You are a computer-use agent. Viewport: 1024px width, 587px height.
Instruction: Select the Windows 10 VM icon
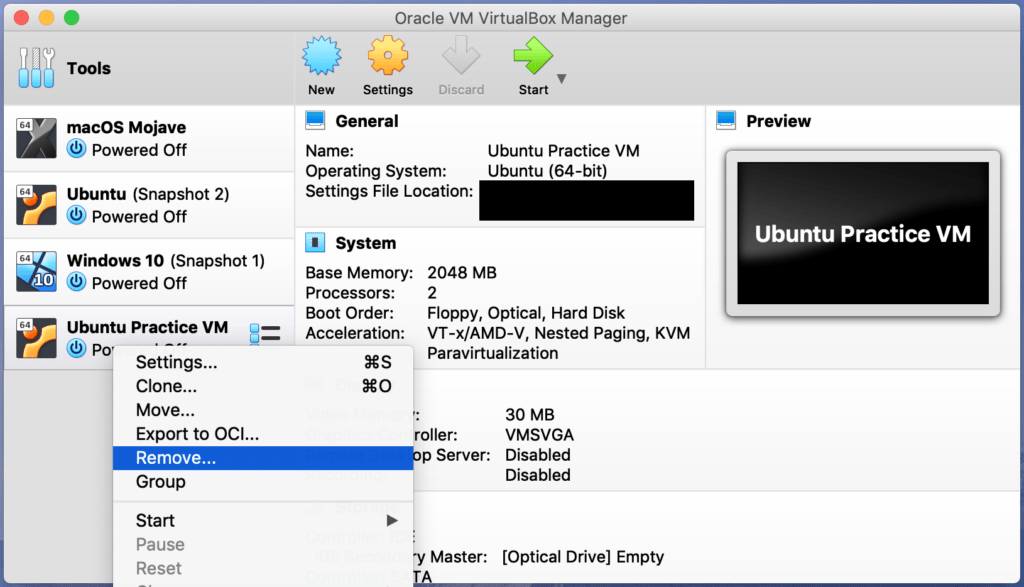click(x=37, y=272)
